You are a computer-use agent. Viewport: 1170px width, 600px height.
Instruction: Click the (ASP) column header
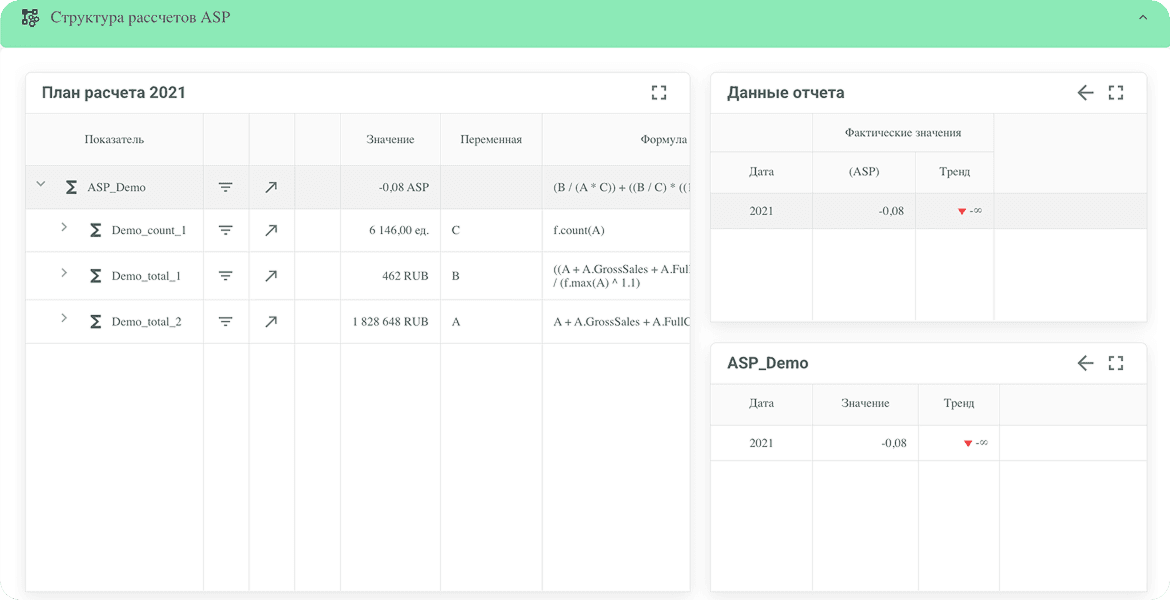click(864, 172)
